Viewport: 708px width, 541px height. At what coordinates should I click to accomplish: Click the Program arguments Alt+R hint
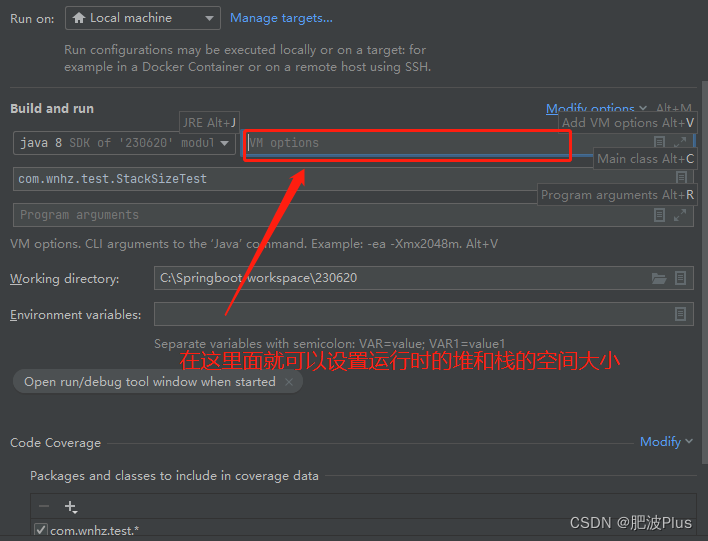[617, 195]
